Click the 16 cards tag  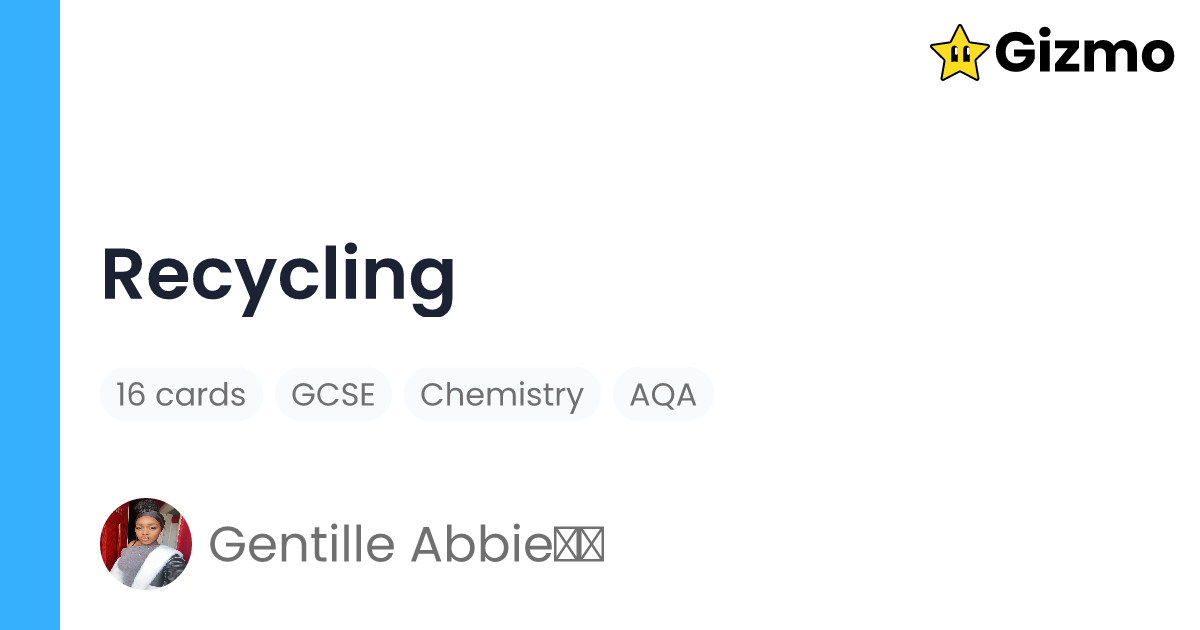pyautogui.click(x=181, y=394)
